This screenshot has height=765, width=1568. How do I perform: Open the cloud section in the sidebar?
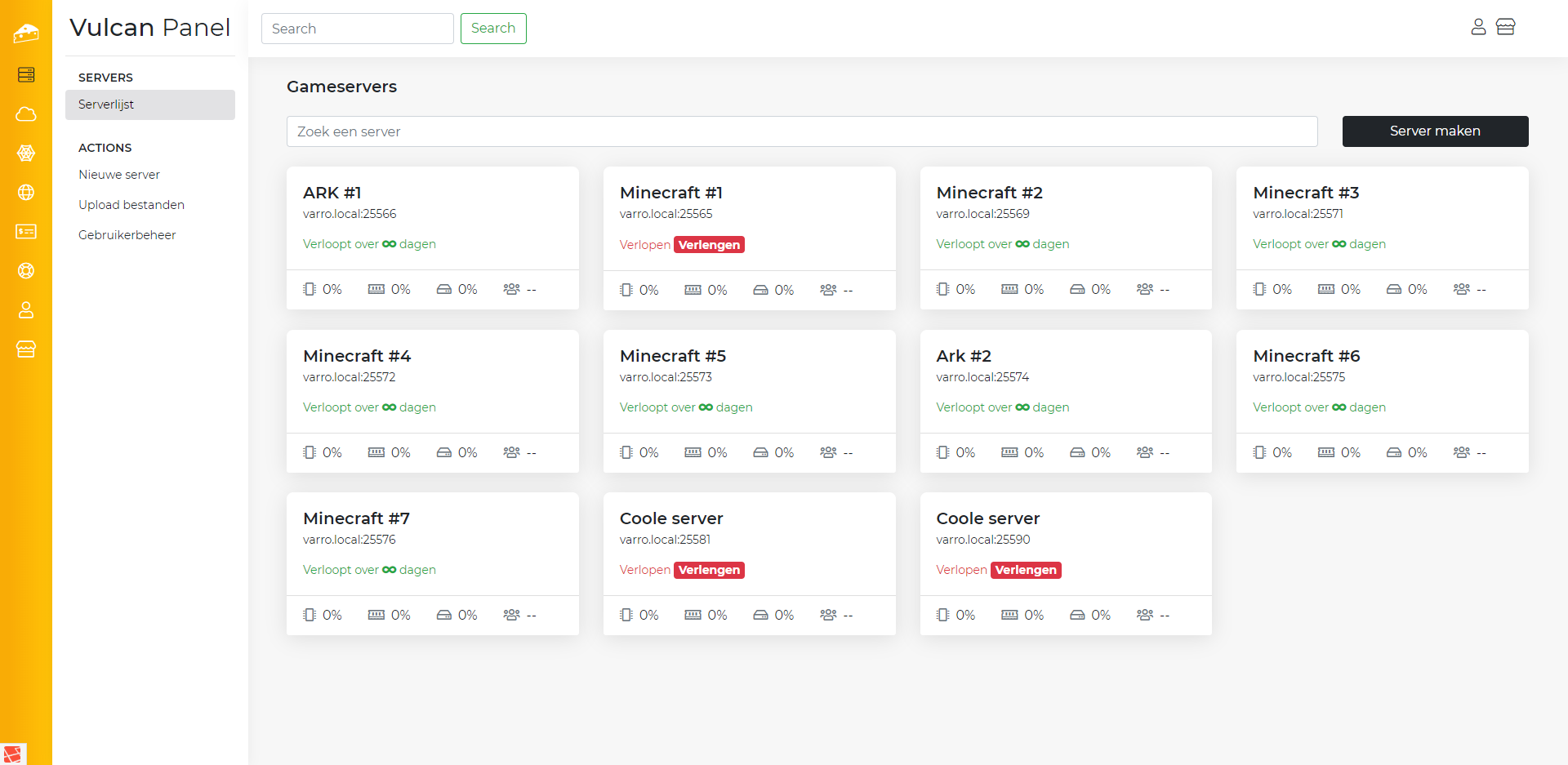tap(26, 114)
